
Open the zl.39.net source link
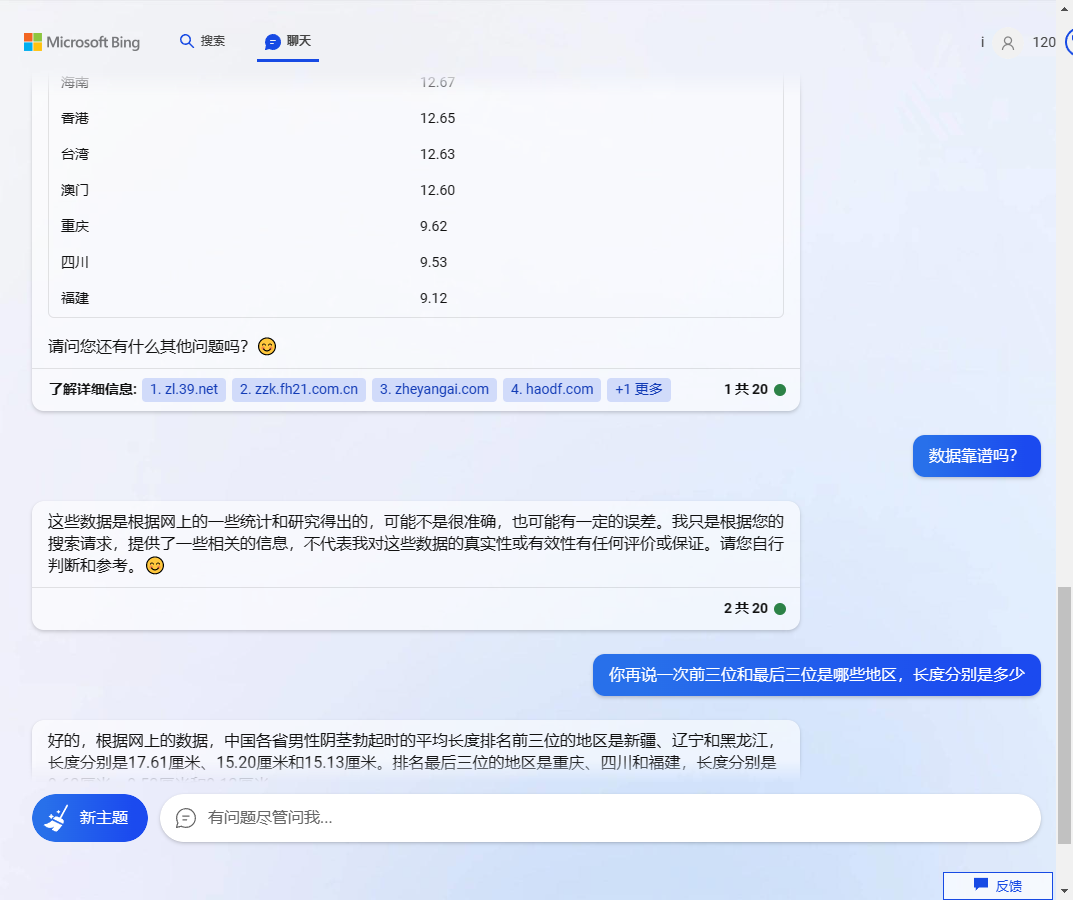[183, 389]
